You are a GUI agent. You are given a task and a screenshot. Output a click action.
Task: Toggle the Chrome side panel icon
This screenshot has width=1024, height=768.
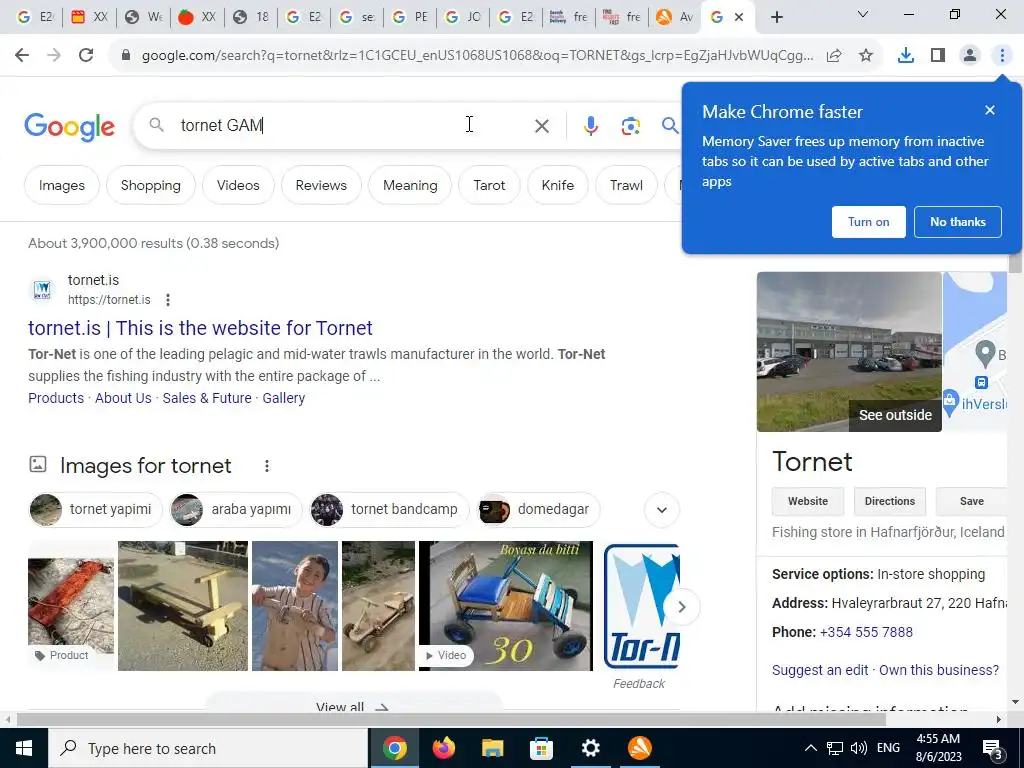pos(938,56)
